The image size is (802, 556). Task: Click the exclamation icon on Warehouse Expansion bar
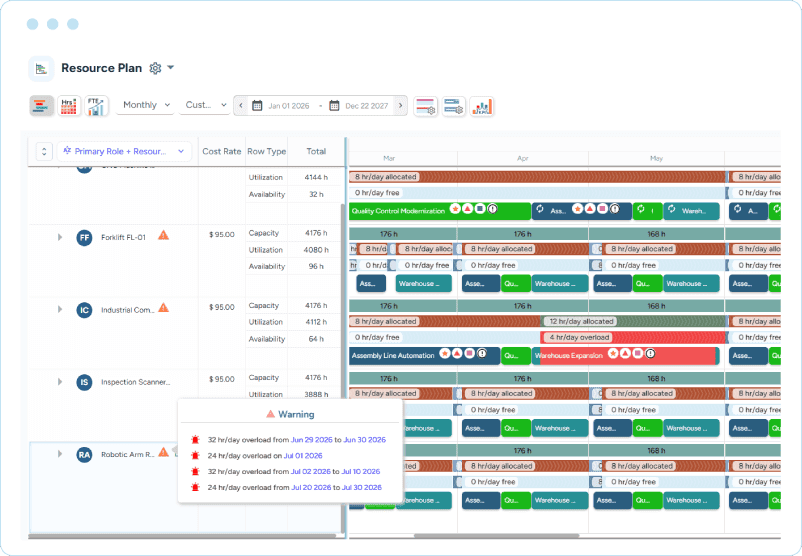(x=650, y=353)
